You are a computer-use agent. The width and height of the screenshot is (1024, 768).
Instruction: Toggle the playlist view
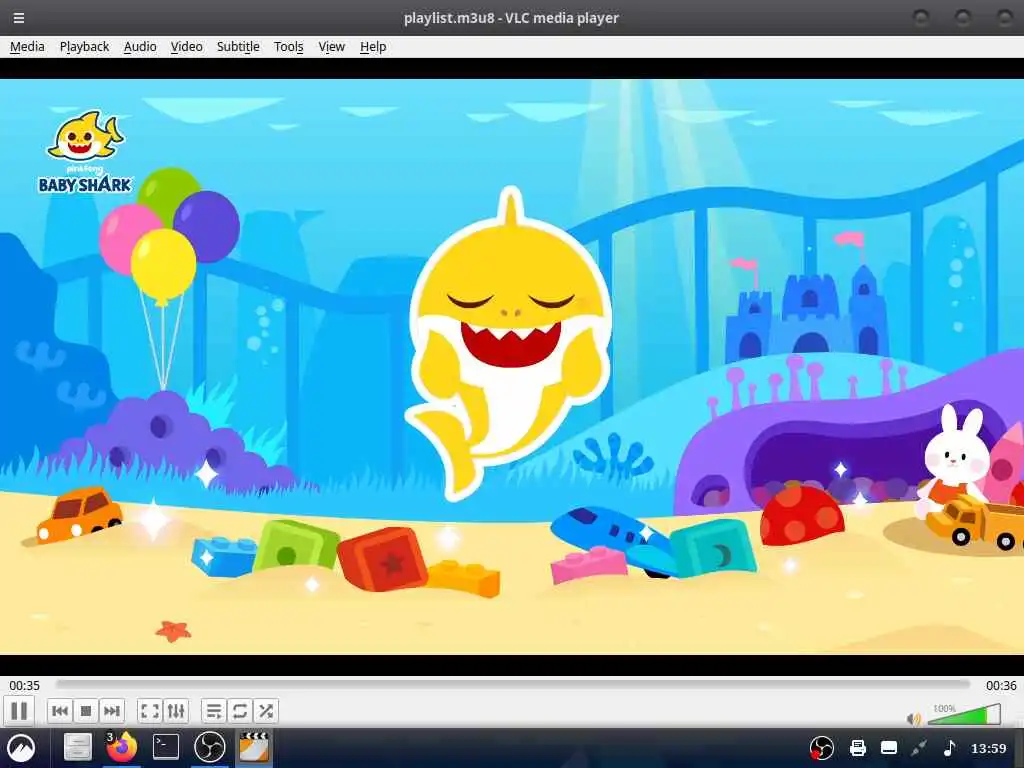coord(214,711)
